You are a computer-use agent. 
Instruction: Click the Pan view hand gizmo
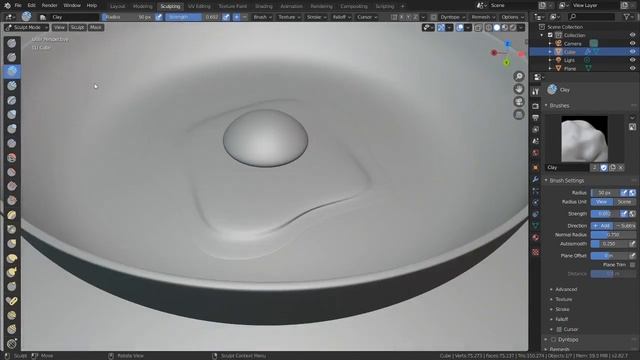[x=519, y=89]
